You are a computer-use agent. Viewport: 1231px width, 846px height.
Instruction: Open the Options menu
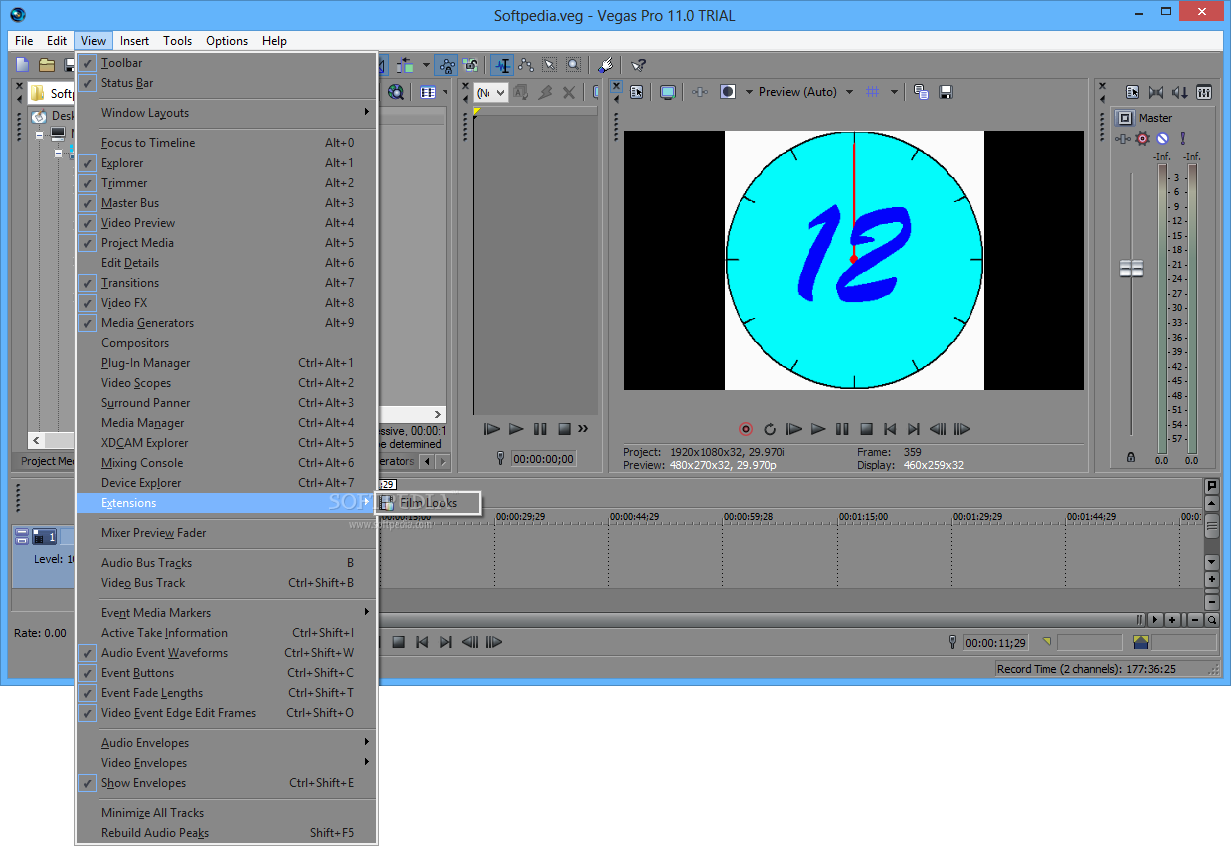pos(227,41)
